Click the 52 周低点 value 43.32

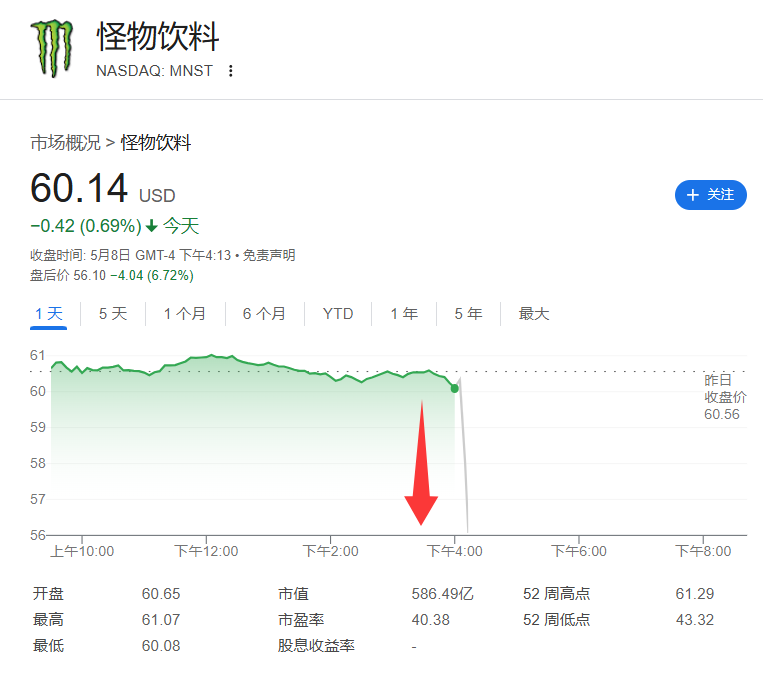point(694,620)
